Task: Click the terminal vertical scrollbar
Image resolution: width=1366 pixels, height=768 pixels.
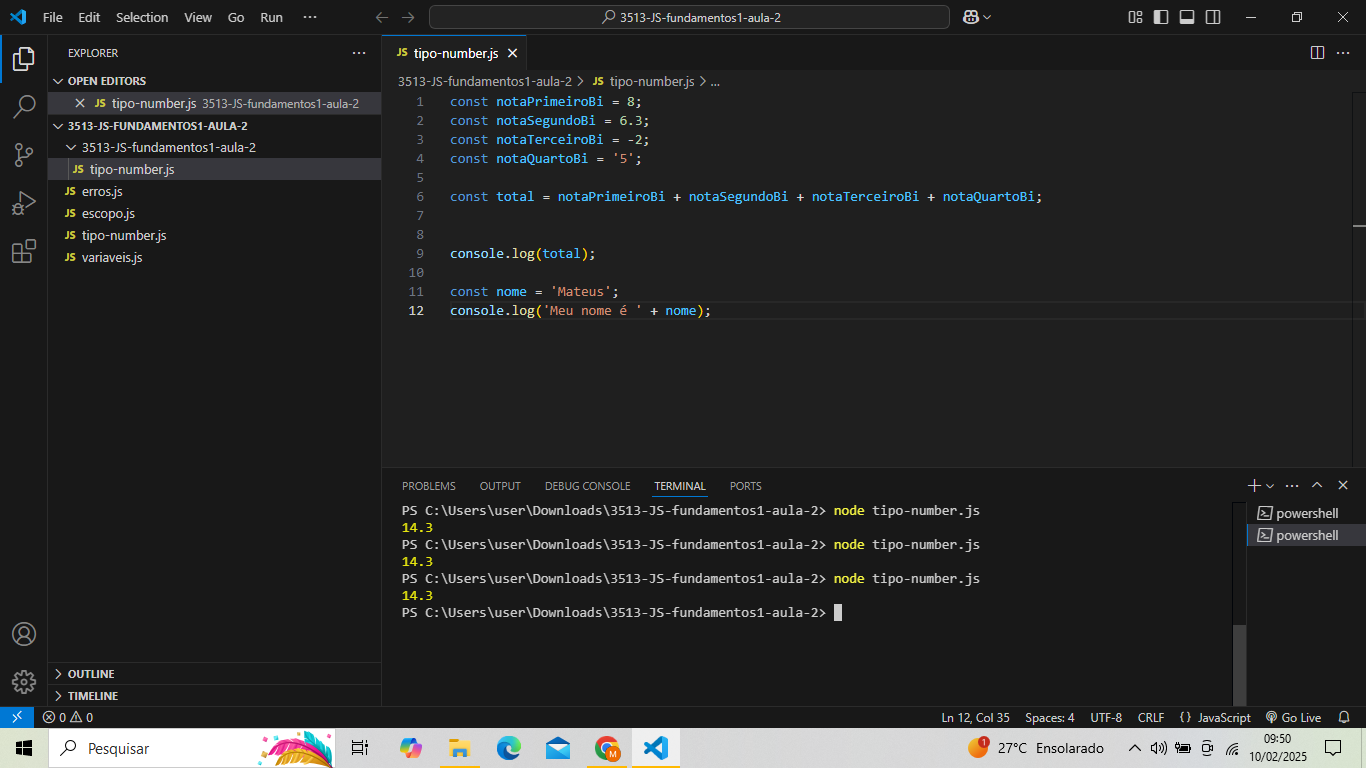Action: 1240,665
